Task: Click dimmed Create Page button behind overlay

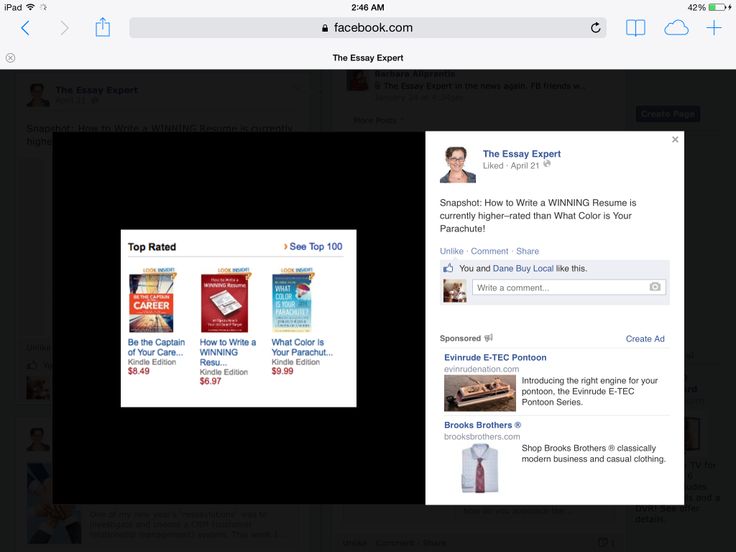Action: click(668, 114)
